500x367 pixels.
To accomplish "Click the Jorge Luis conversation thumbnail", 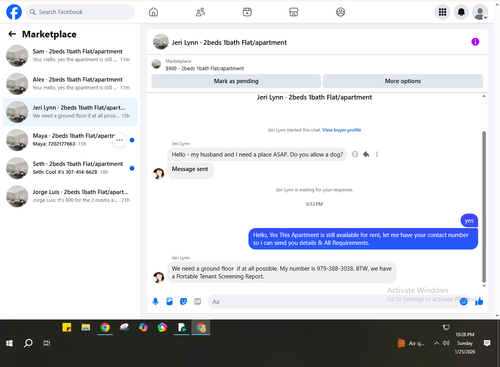I will (17, 196).
